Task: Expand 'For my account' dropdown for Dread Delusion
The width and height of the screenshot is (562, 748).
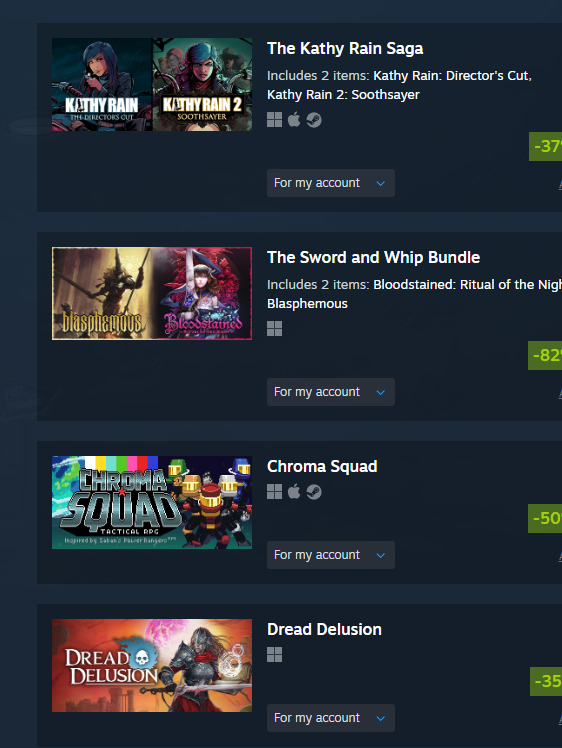Action: [x=331, y=718]
